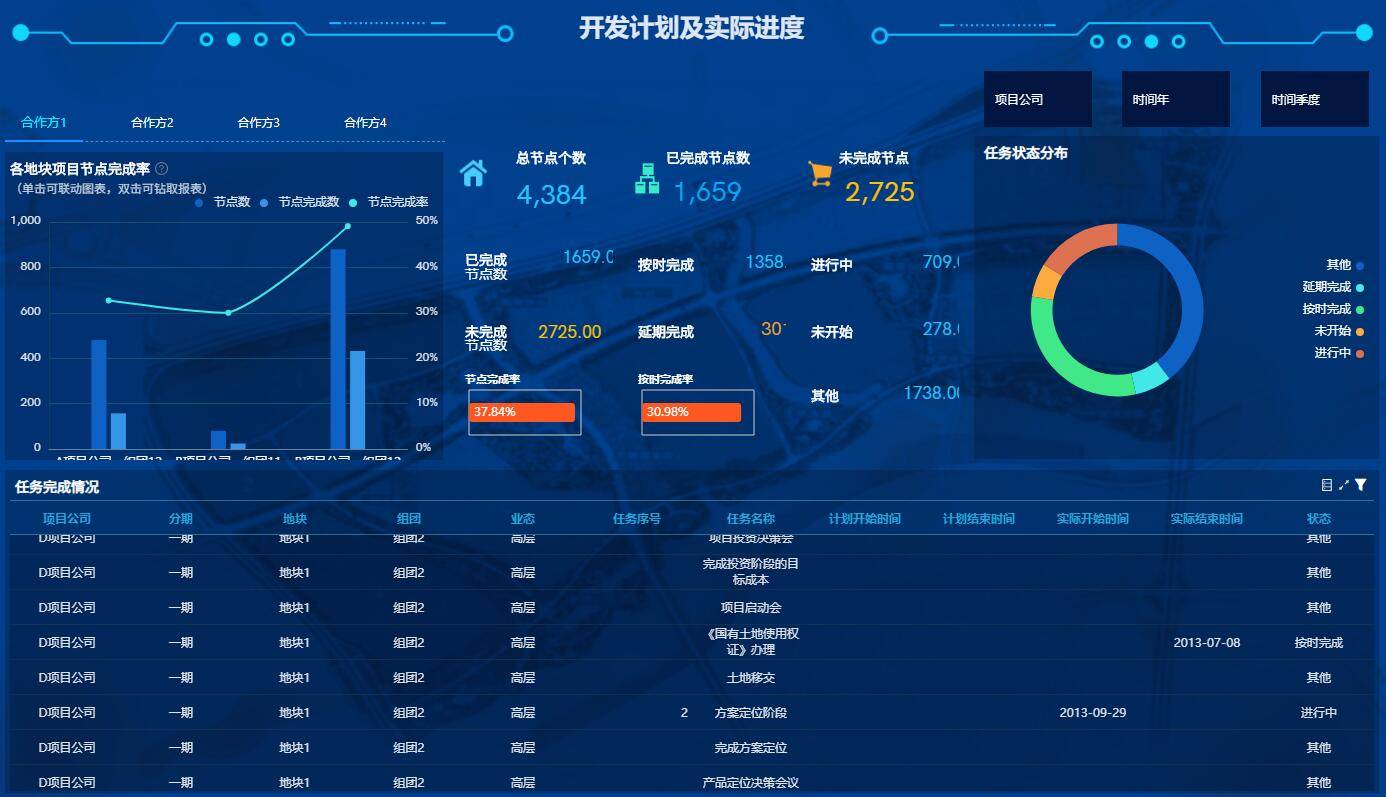Viewport: 1386px width, 797px height.
Task: Click the 节点完成率 37.84% progress bar
Action: (522, 412)
